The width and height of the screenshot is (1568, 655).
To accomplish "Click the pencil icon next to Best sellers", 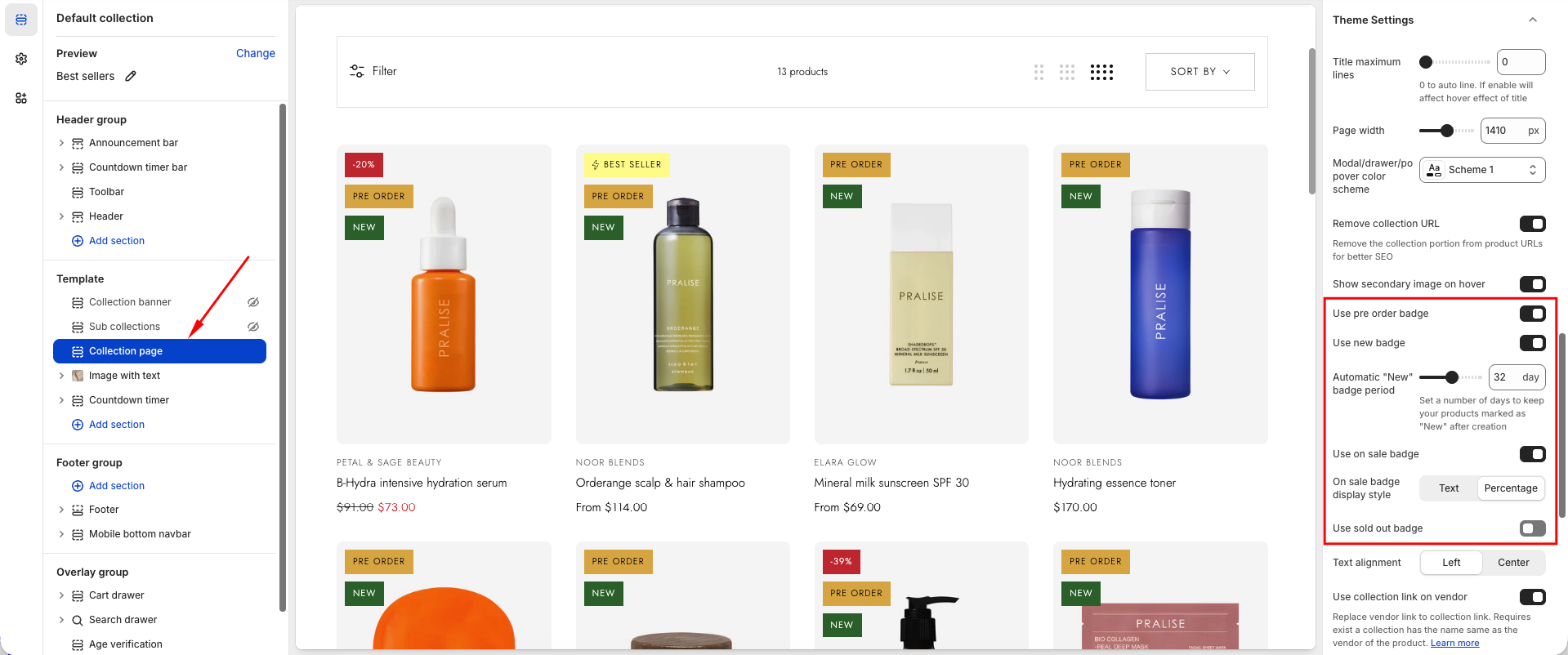I will click(x=131, y=76).
